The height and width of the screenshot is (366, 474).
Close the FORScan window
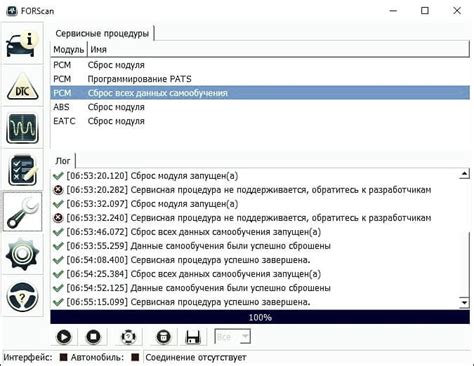click(457, 11)
